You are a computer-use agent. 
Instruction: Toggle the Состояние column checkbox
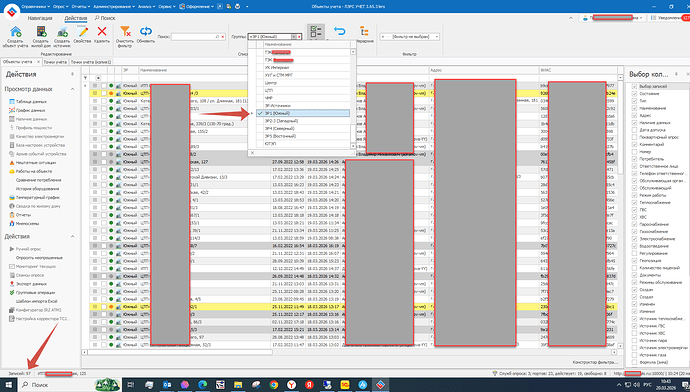coord(634,94)
